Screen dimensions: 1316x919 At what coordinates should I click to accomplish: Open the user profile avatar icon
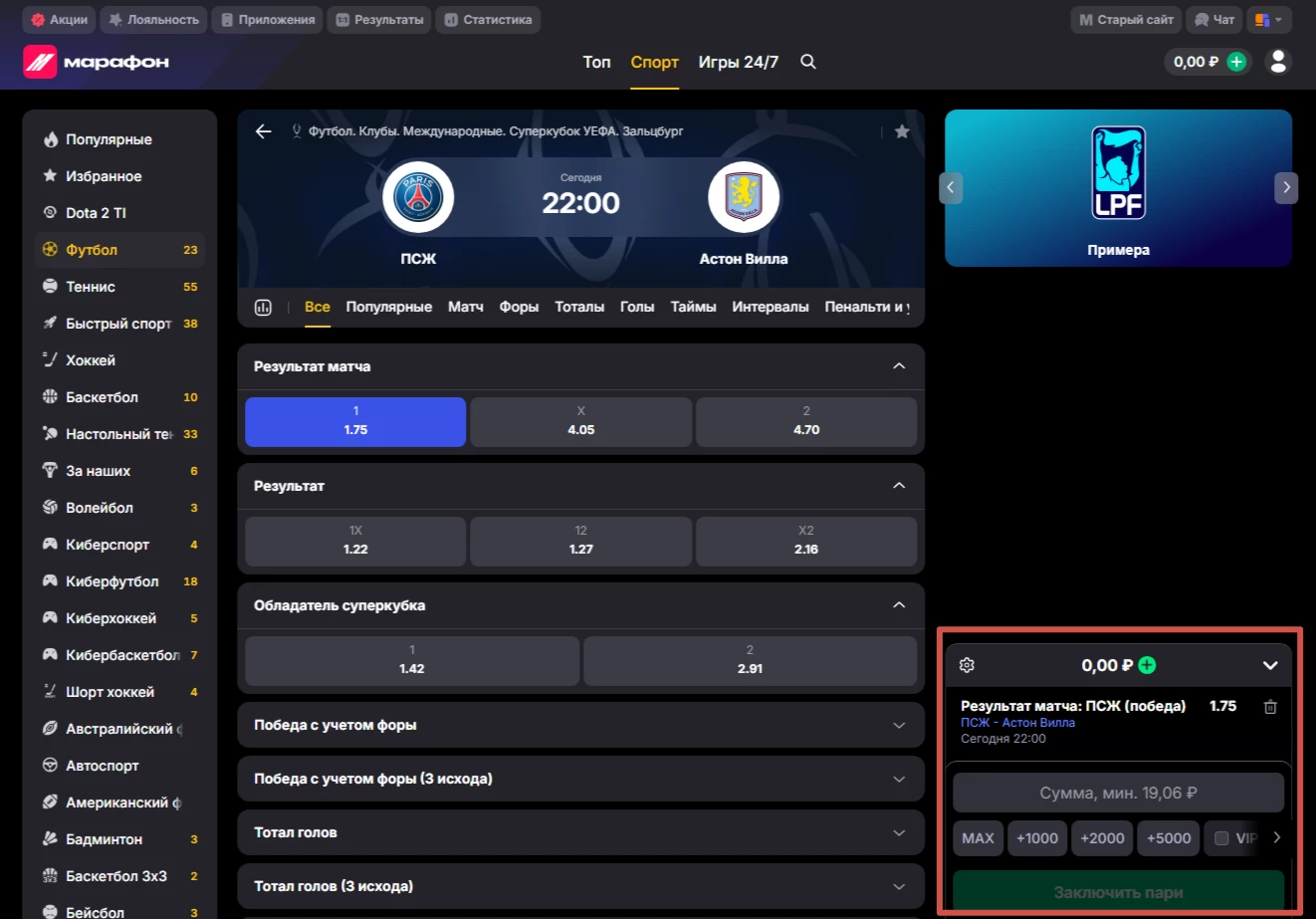(x=1278, y=62)
